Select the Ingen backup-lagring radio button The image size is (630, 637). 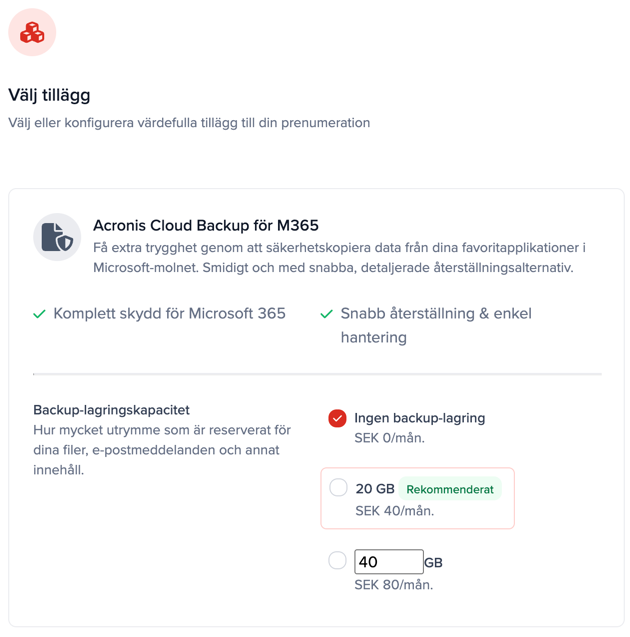338,418
